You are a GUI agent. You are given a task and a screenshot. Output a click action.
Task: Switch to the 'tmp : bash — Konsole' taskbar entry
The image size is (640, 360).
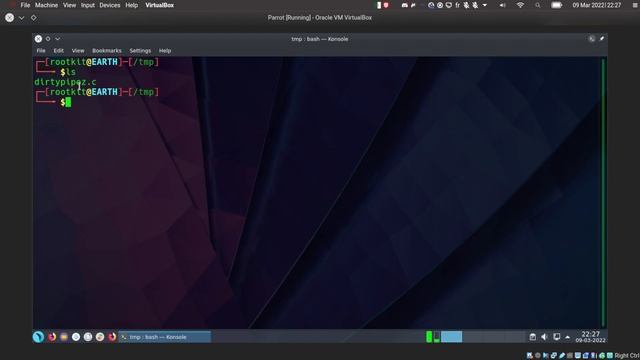coord(165,337)
